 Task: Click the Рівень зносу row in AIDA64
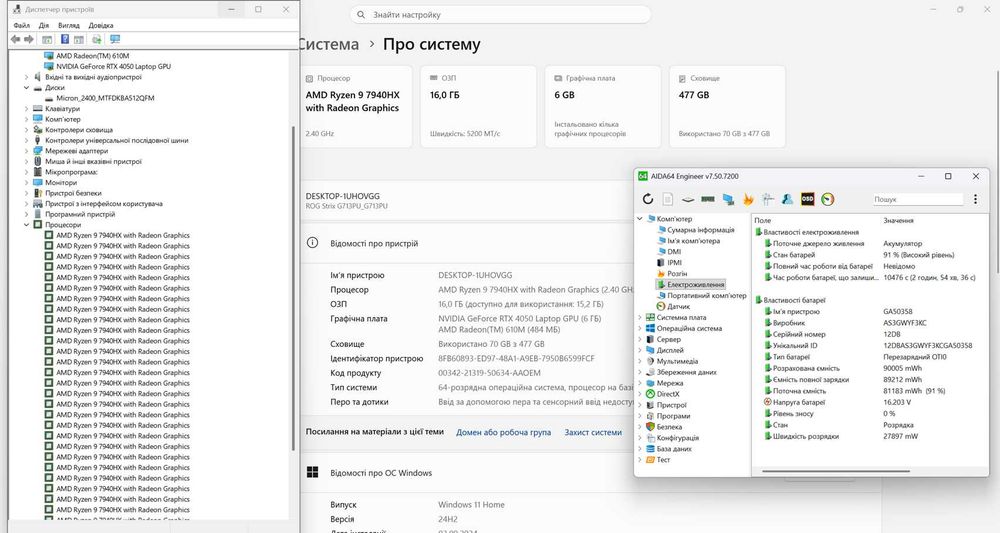coord(871,414)
